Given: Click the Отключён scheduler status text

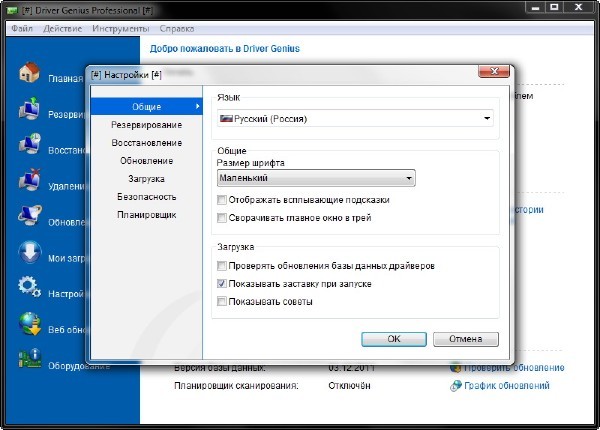Looking at the screenshot, I should [349, 386].
